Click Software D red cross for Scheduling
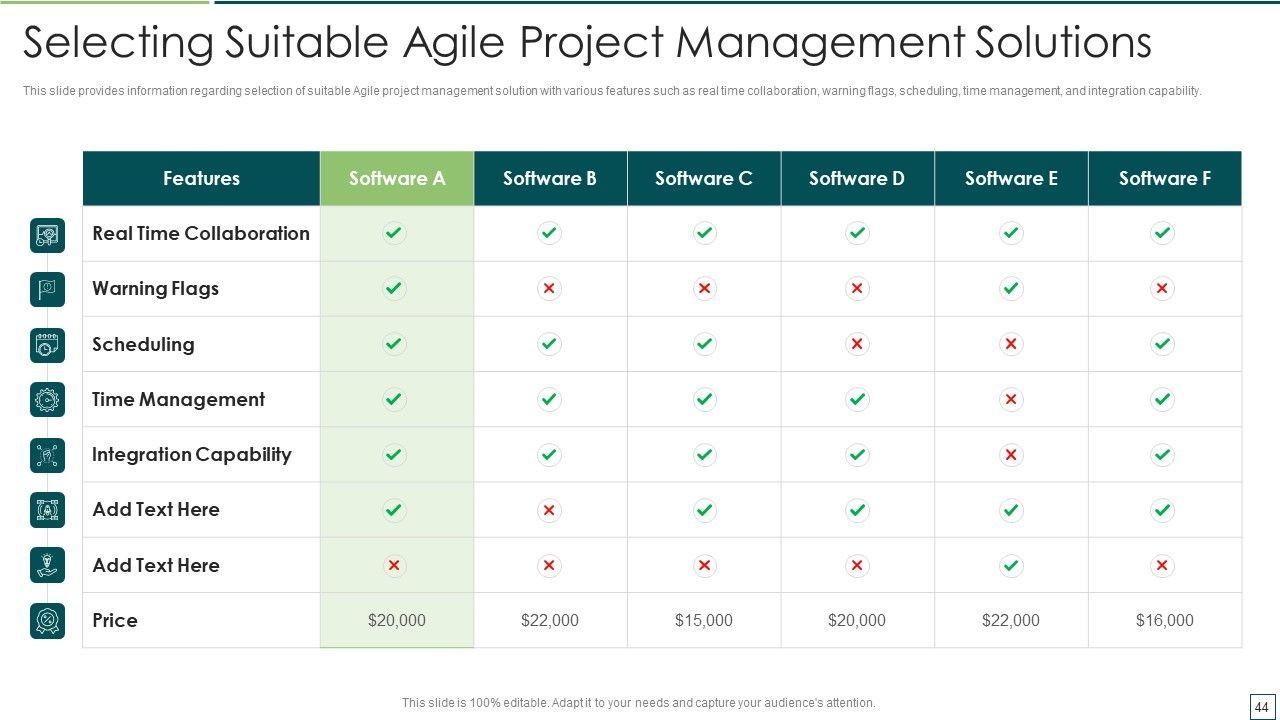This screenshot has width=1280, height=720. coord(857,344)
